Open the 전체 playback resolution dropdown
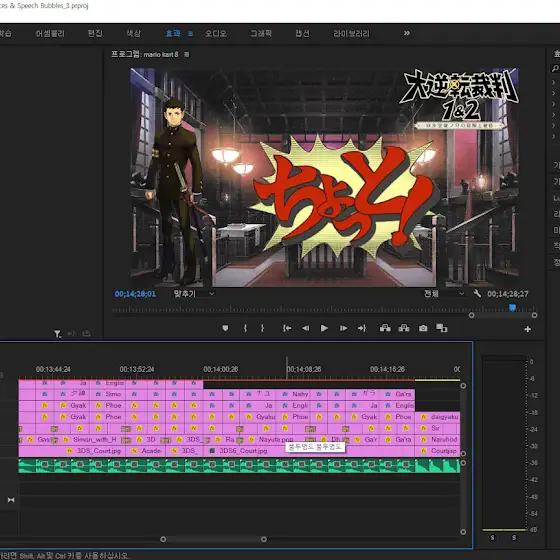The image size is (560, 560). (x=444, y=294)
